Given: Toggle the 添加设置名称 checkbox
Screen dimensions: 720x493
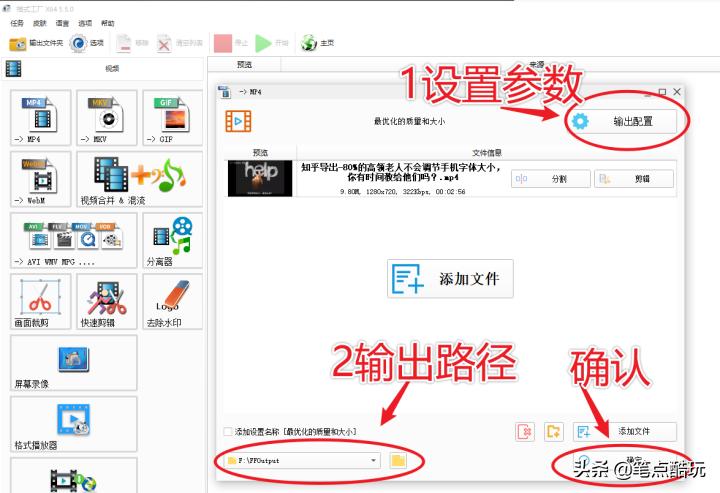Looking at the screenshot, I should coord(227,431).
